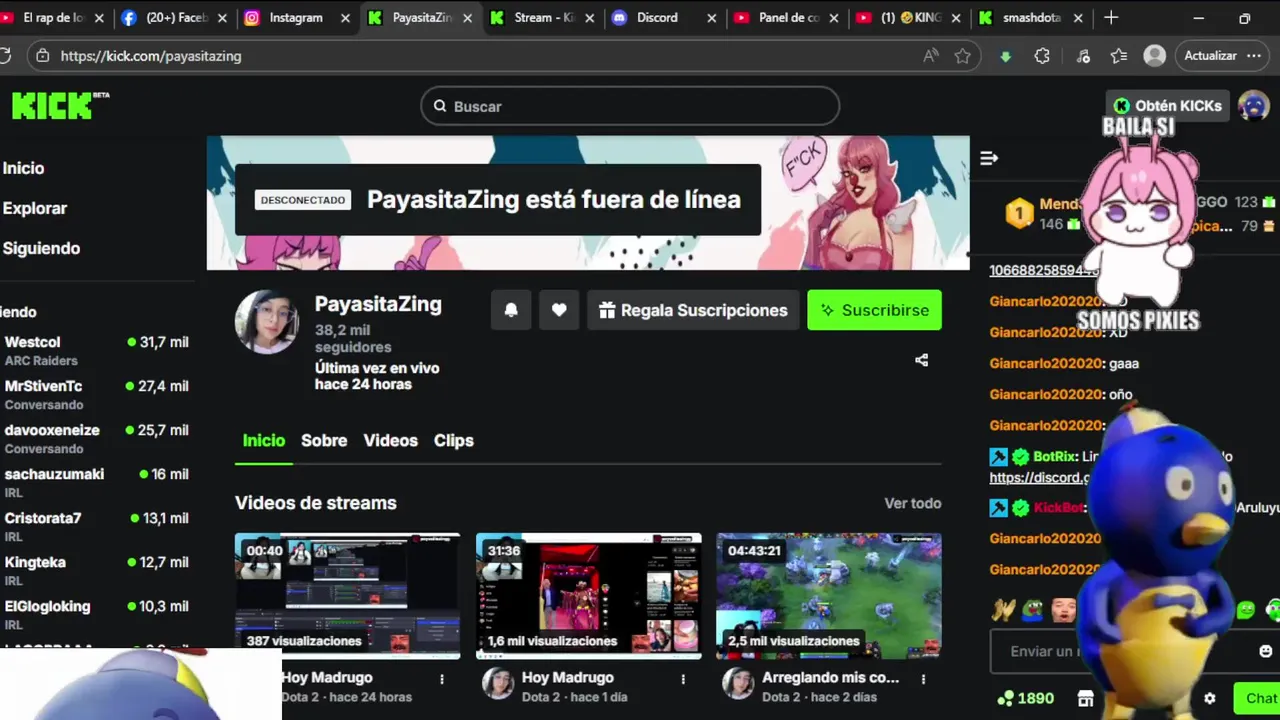
Task: Open the shop icon below the chat box
Action: point(1085,698)
